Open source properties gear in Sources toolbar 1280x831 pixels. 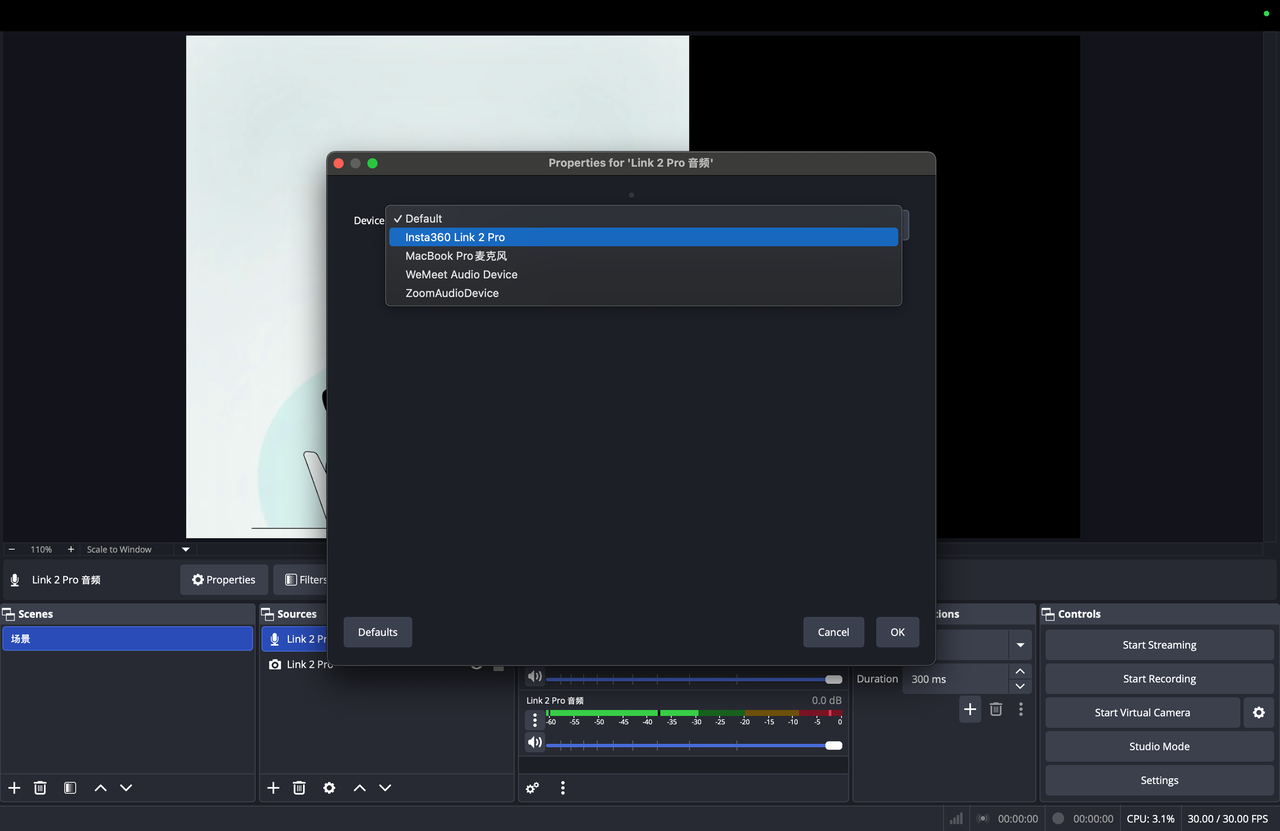(x=329, y=788)
